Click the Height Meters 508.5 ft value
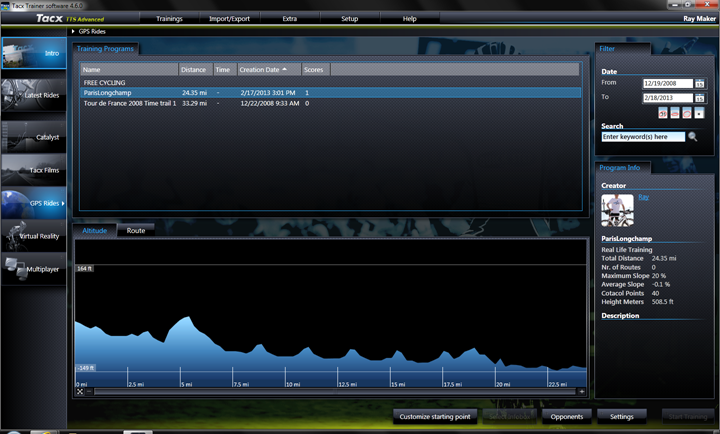This screenshot has height=434, width=720. point(663,302)
